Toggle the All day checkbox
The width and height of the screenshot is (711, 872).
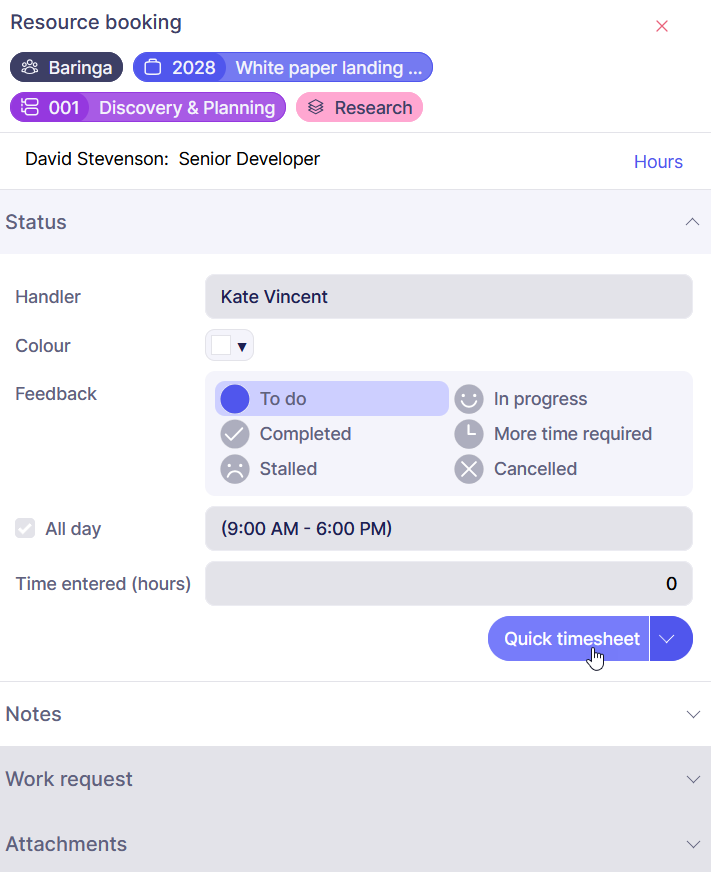pyautogui.click(x=25, y=529)
